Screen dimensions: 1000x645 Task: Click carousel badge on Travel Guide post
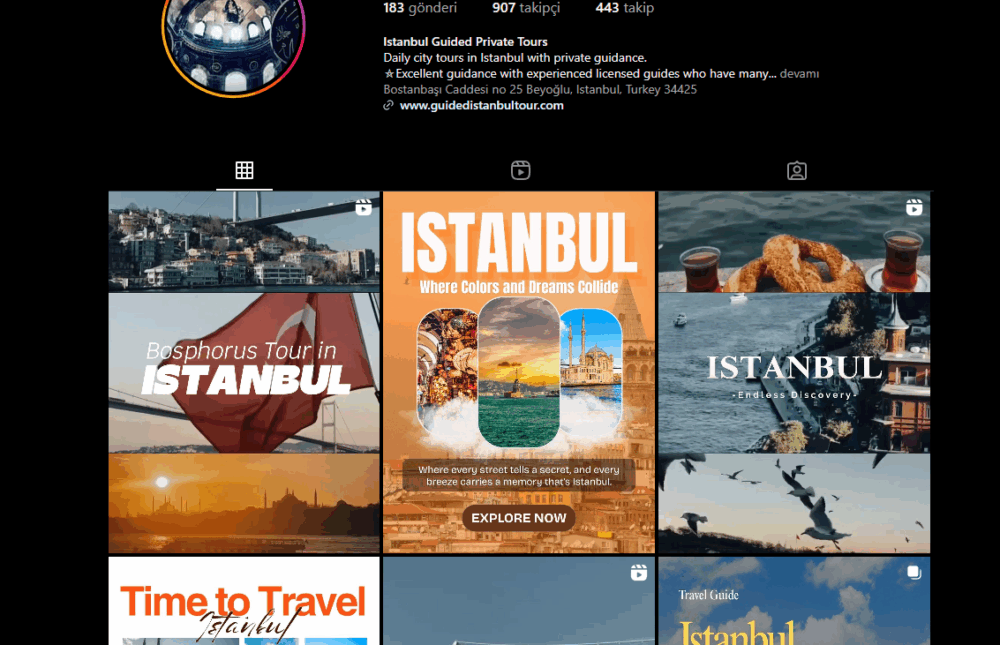click(913, 573)
